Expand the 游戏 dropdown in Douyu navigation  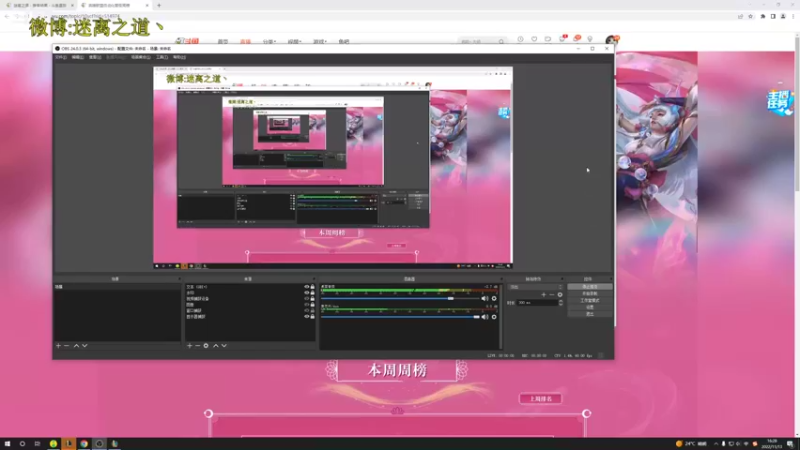(x=319, y=42)
